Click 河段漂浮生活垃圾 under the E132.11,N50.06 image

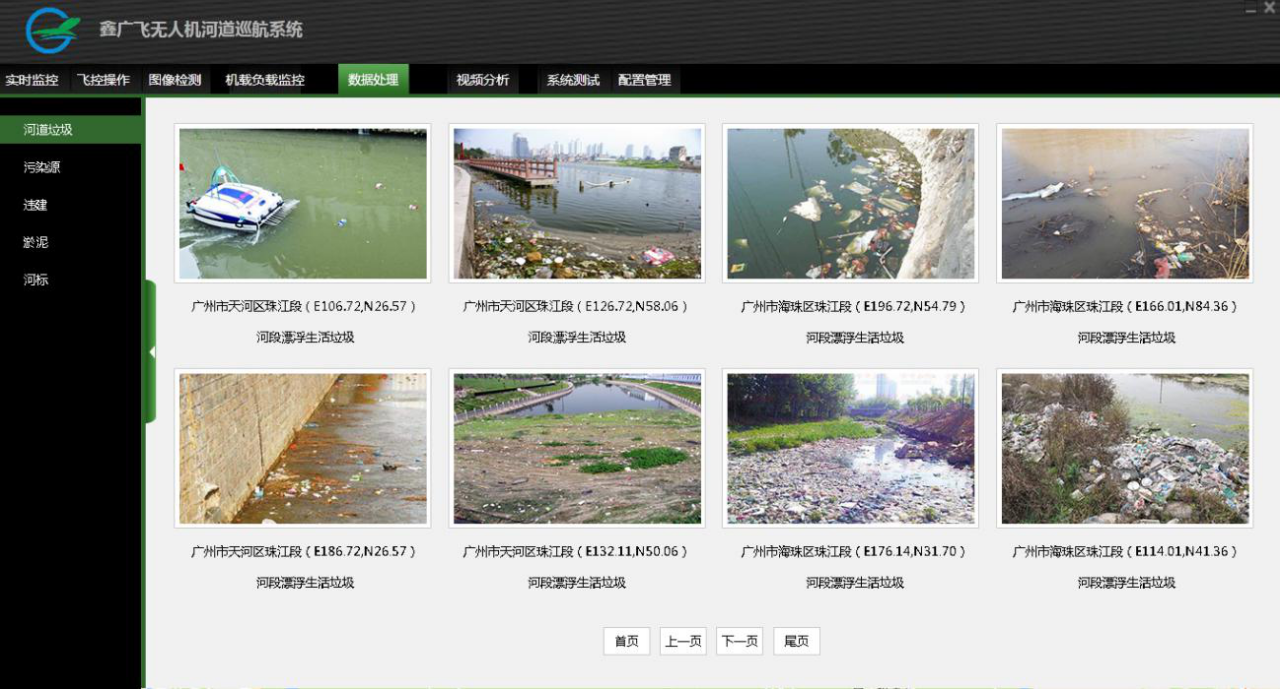click(x=577, y=583)
